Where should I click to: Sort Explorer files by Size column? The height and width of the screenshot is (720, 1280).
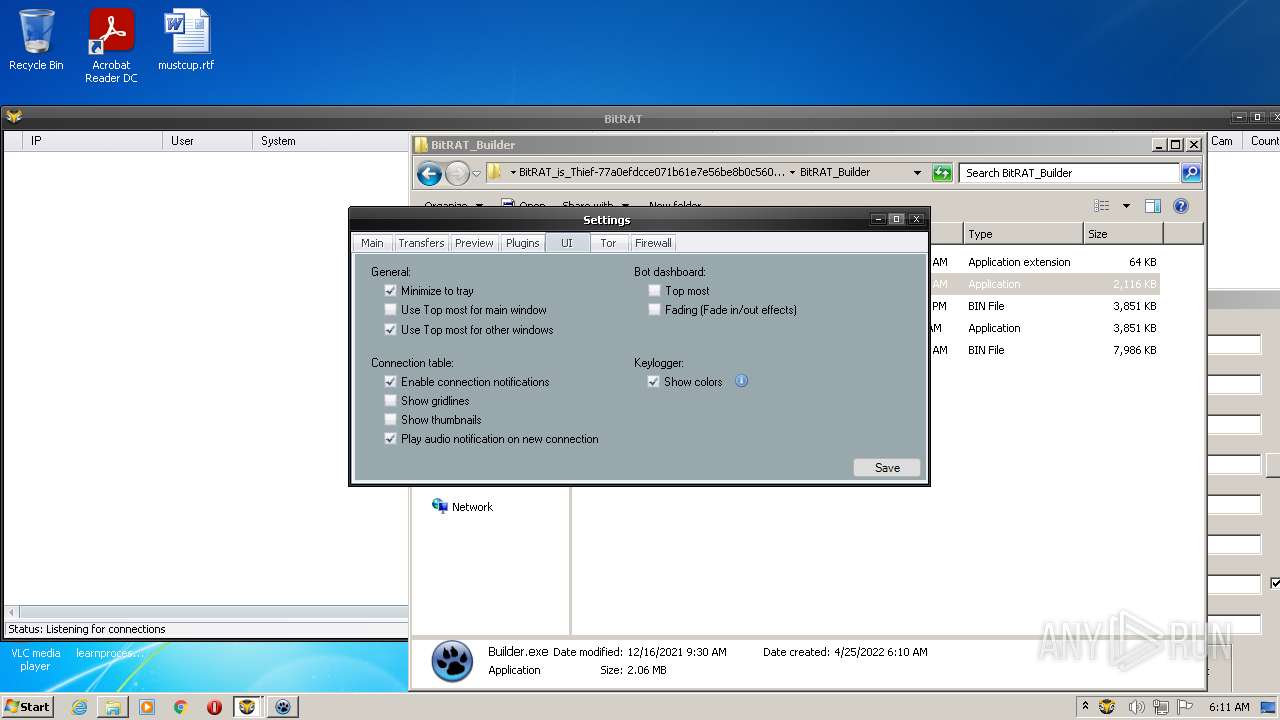point(1123,234)
